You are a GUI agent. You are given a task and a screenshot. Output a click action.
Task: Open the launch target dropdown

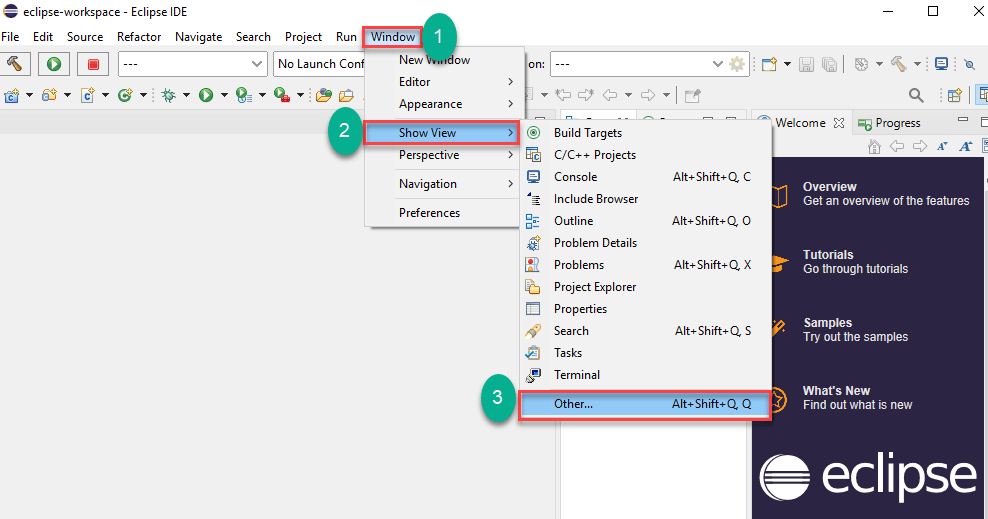click(638, 64)
